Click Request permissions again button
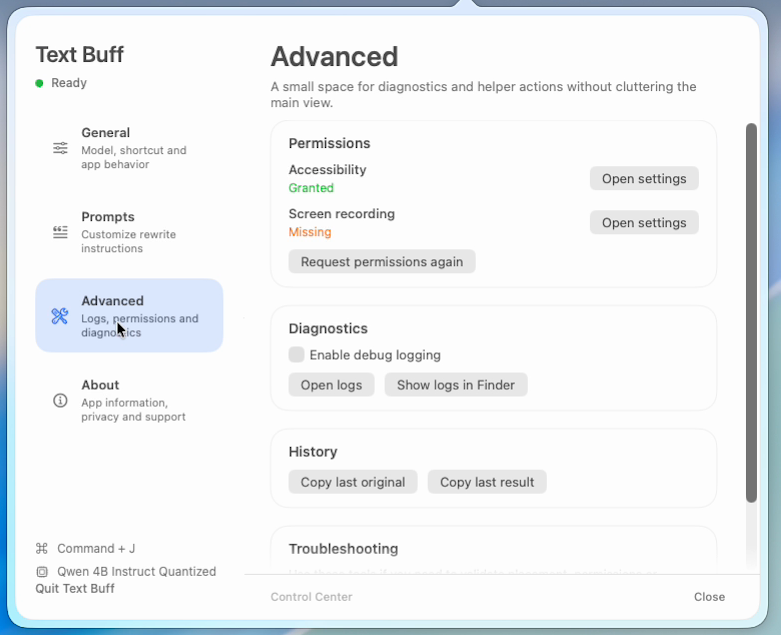This screenshot has height=635, width=781. tap(382, 261)
